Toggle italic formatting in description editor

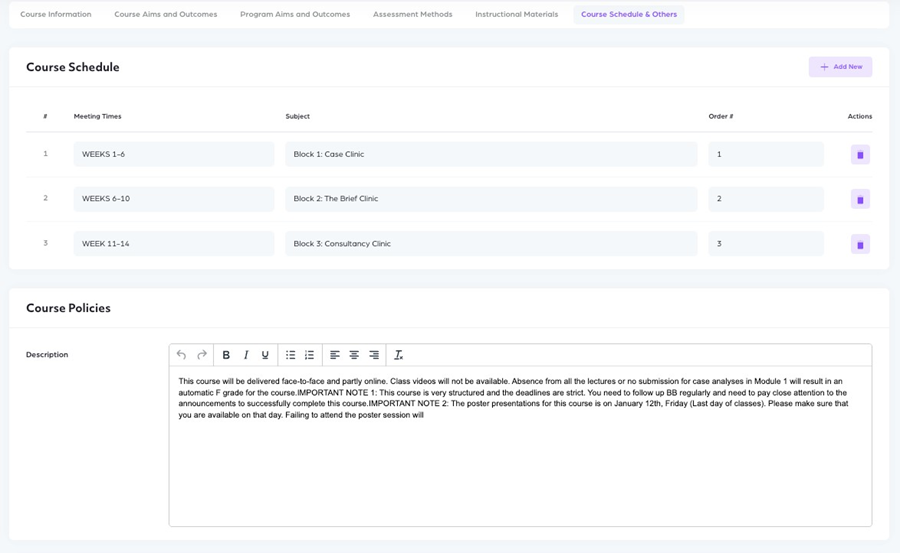point(246,355)
